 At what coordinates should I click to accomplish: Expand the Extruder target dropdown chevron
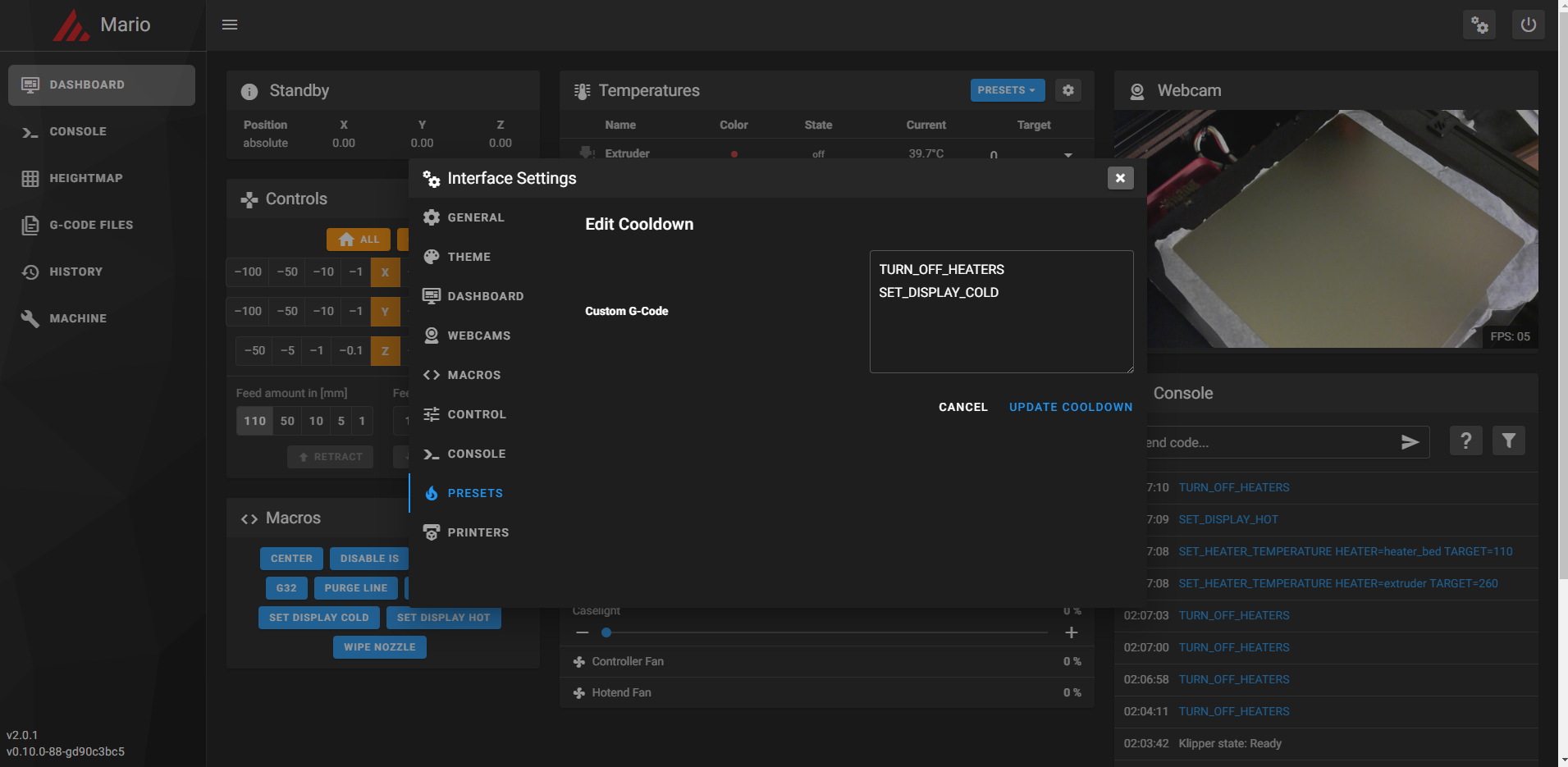click(1068, 153)
